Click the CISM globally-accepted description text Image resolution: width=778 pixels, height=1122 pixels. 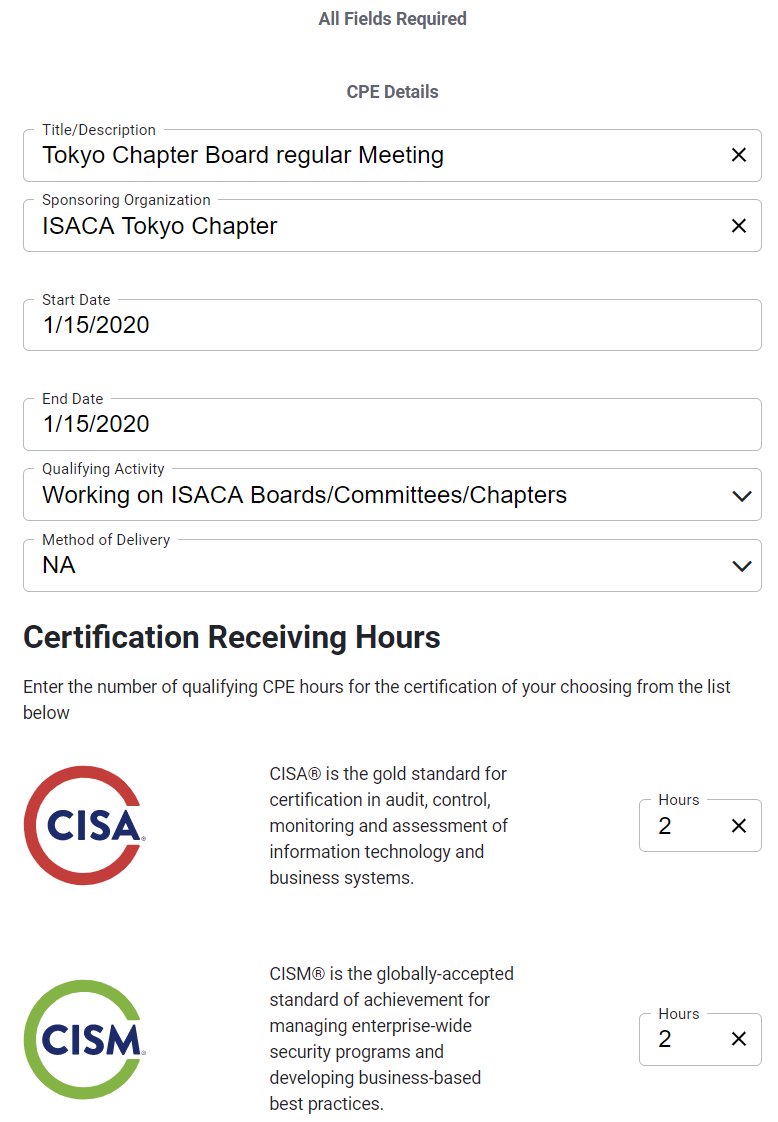pos(391,1039)
